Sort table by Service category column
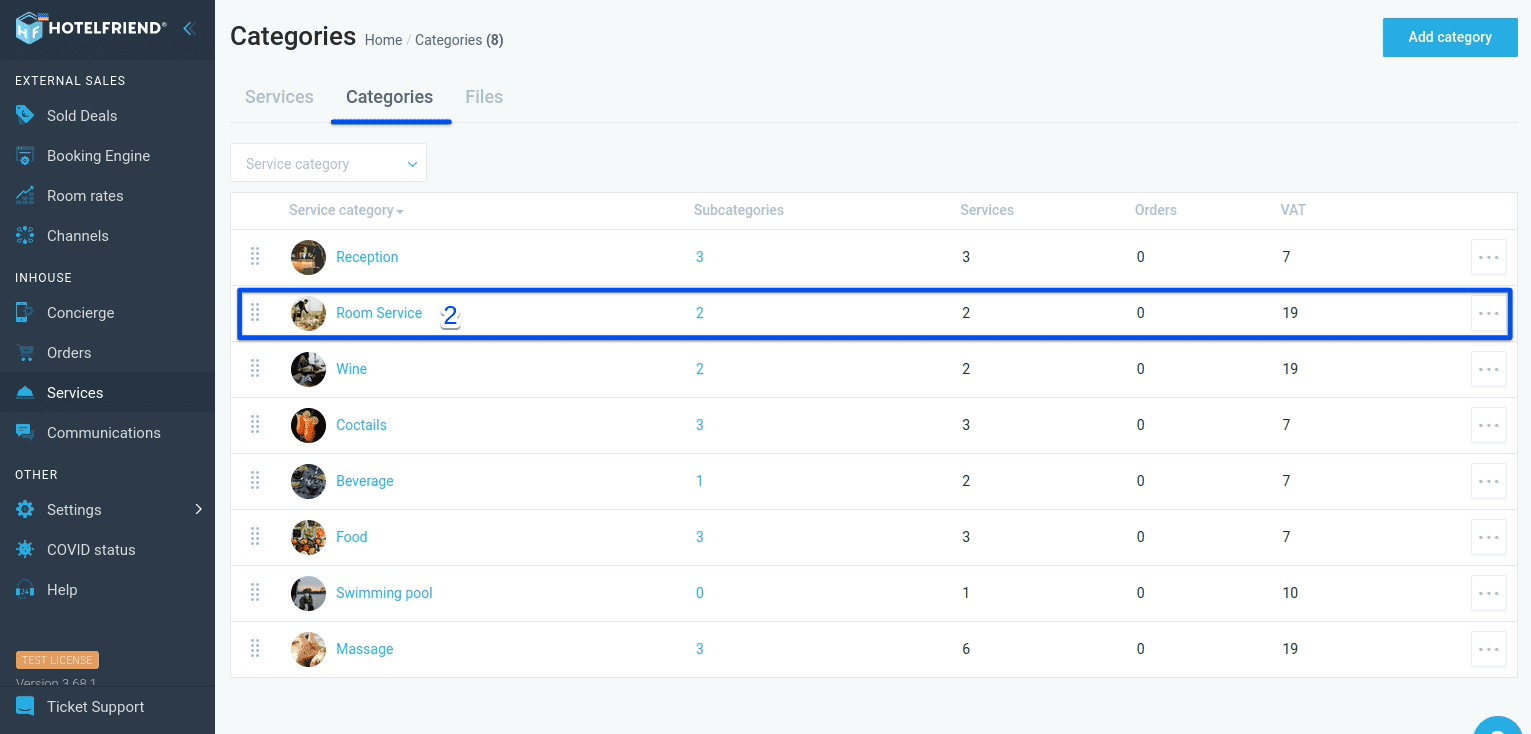This screenshot has width=1531, height=734. (x=345, y=210)
